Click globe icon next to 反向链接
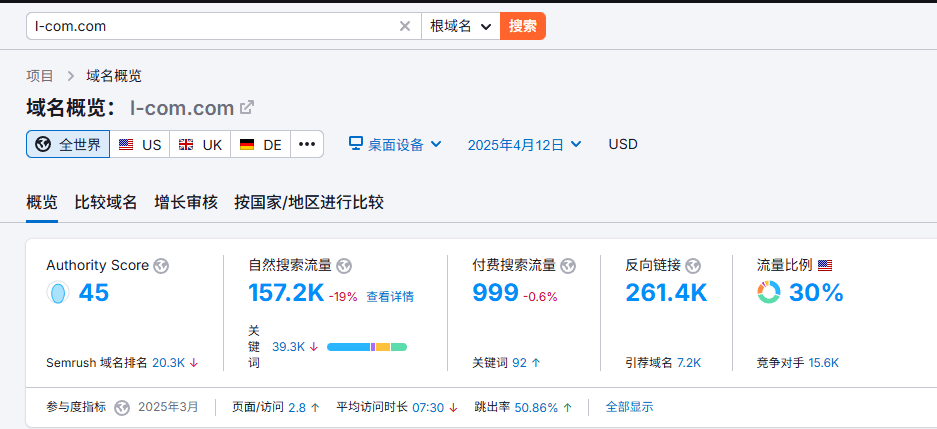Viewport: 937px width, 429px height. [x=693, y=266]
